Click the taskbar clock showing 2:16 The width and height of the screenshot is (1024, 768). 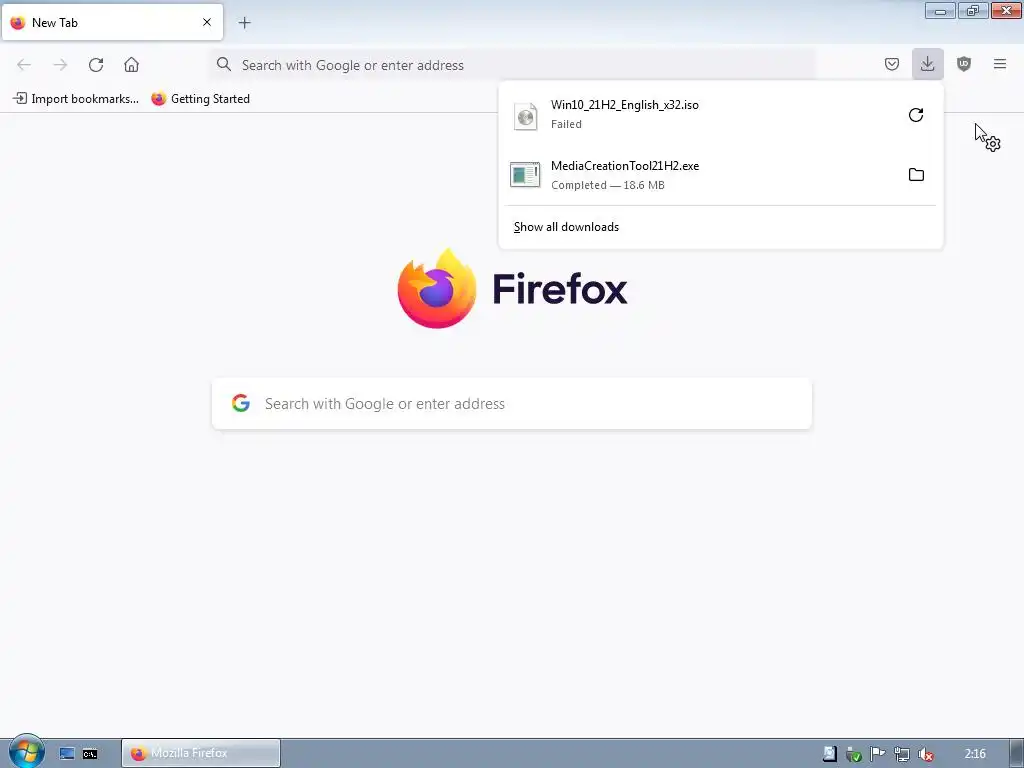pyautogui.click(x=975, y=754)
